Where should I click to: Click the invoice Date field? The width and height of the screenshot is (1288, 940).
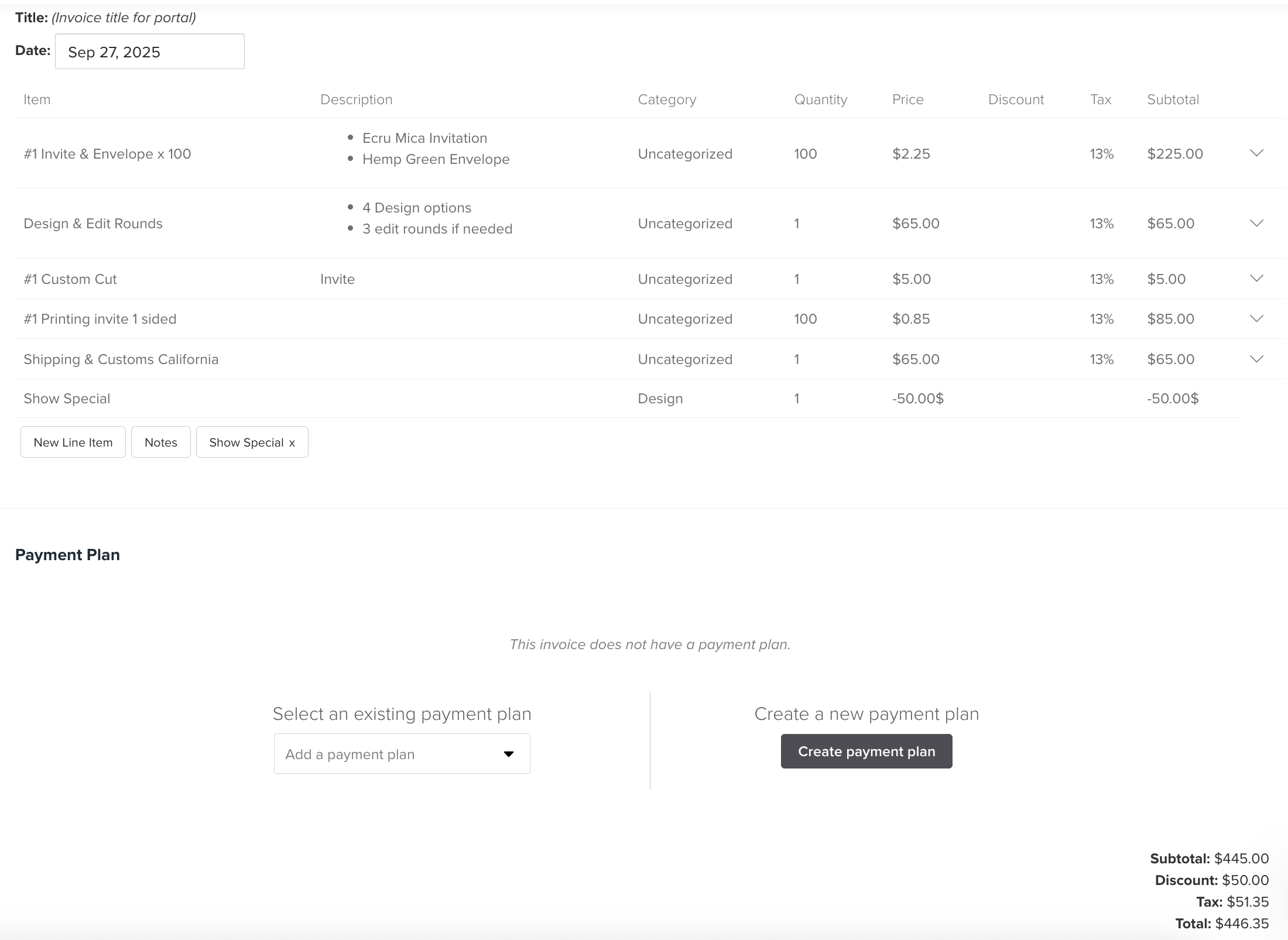(149, 52)
